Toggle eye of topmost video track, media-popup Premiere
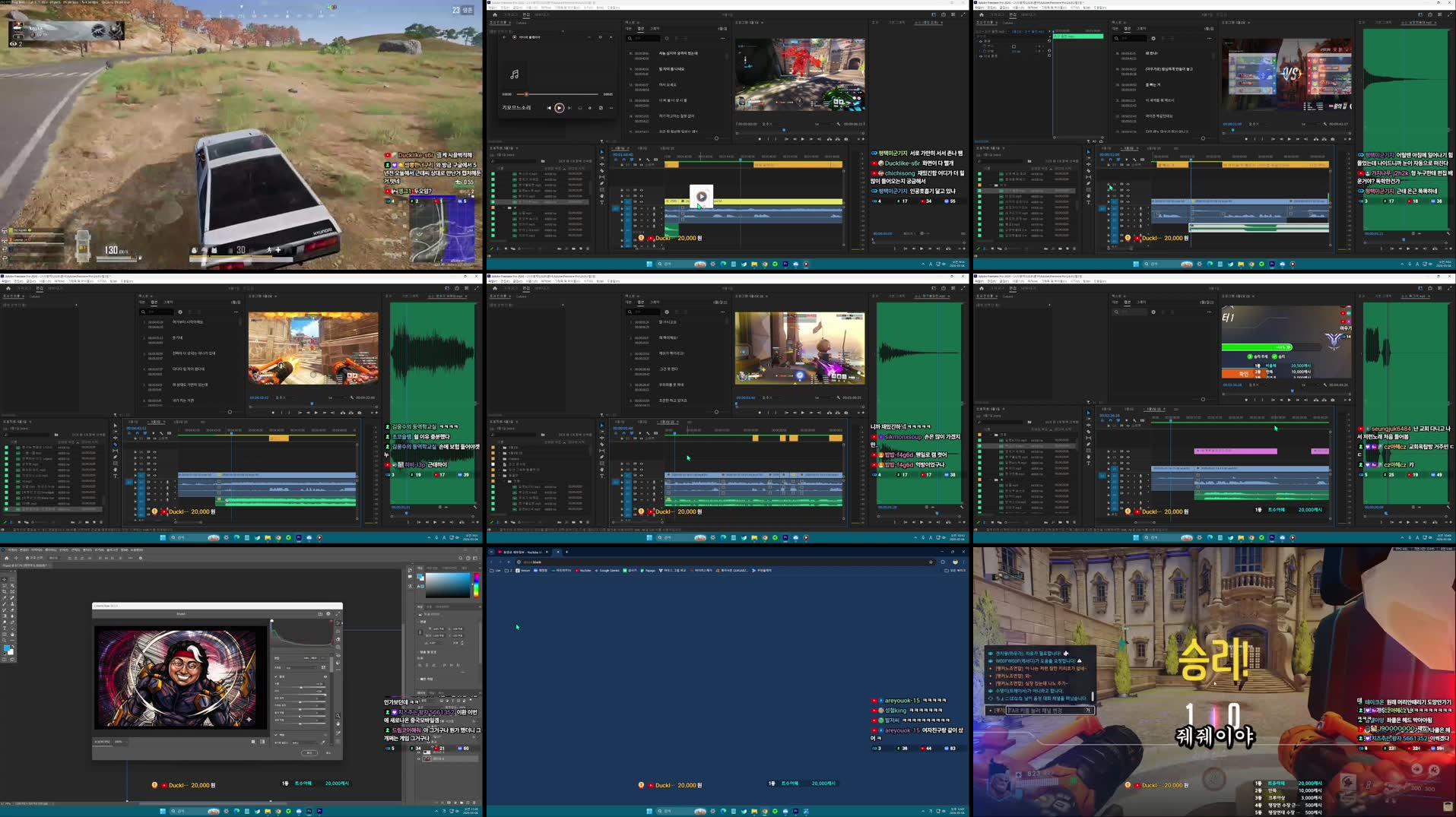1456x817 pixels. pyautogui.click(x=642, y=190)
